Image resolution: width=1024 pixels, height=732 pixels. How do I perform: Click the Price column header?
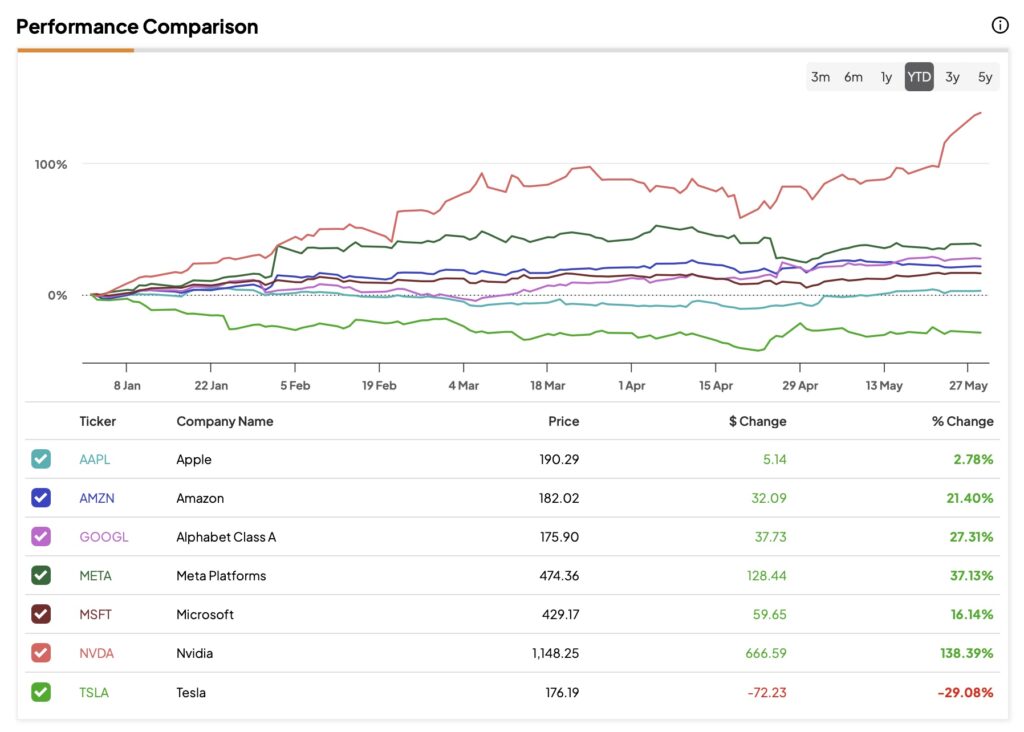564,421
